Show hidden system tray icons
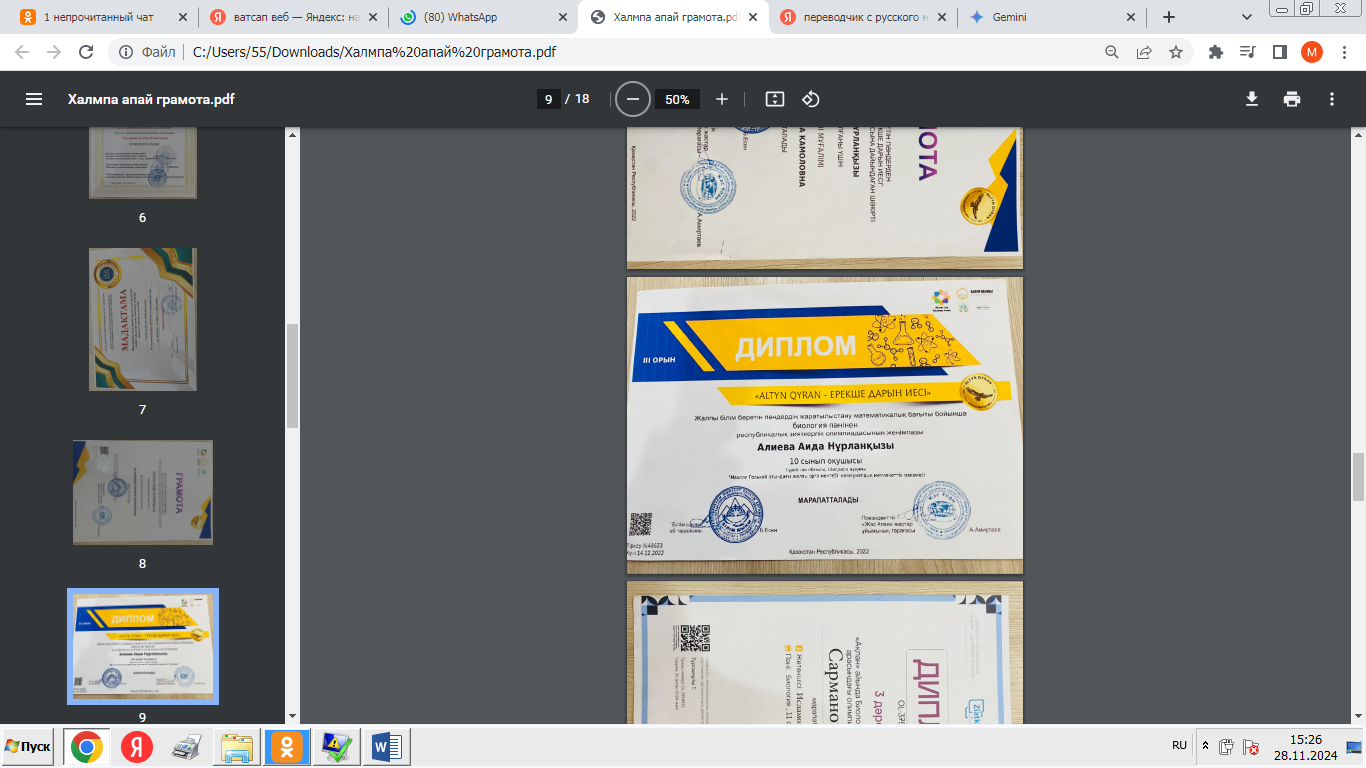The image size is (1366, 768). [1206, 746]
